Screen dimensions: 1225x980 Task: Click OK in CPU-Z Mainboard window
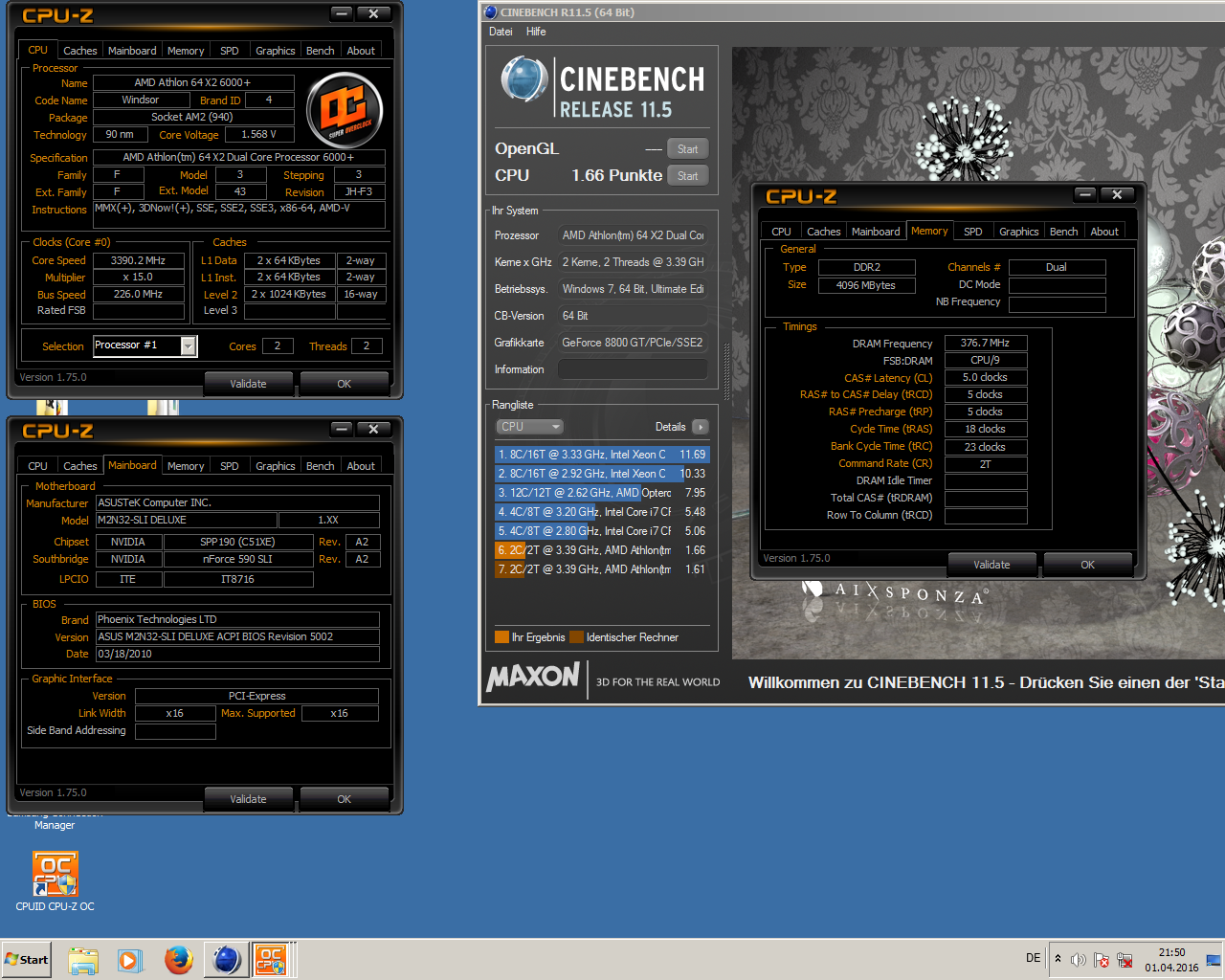345,799
